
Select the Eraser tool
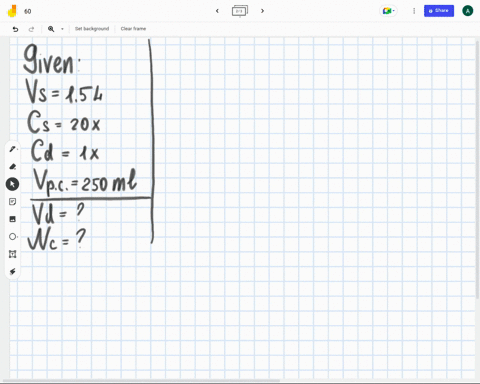(13, 166)
